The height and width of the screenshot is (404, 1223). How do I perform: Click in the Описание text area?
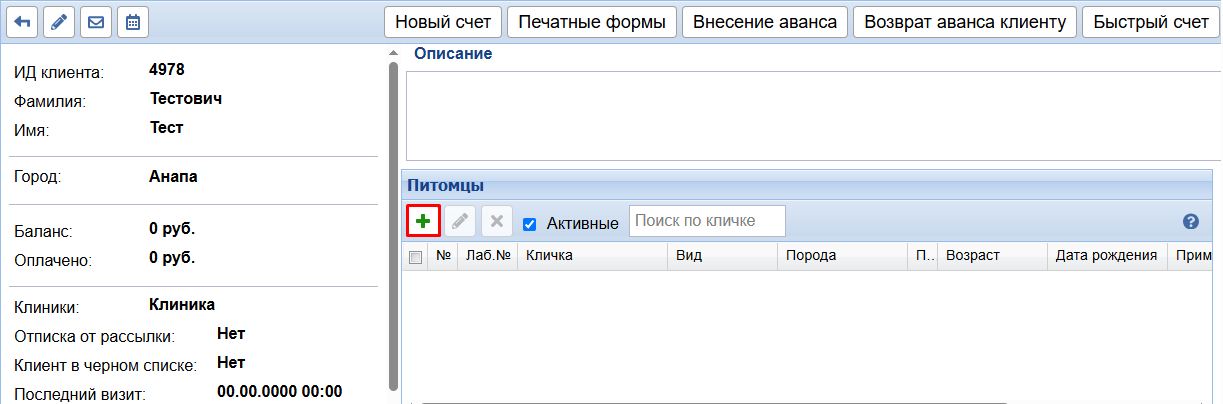coord(812,115)
